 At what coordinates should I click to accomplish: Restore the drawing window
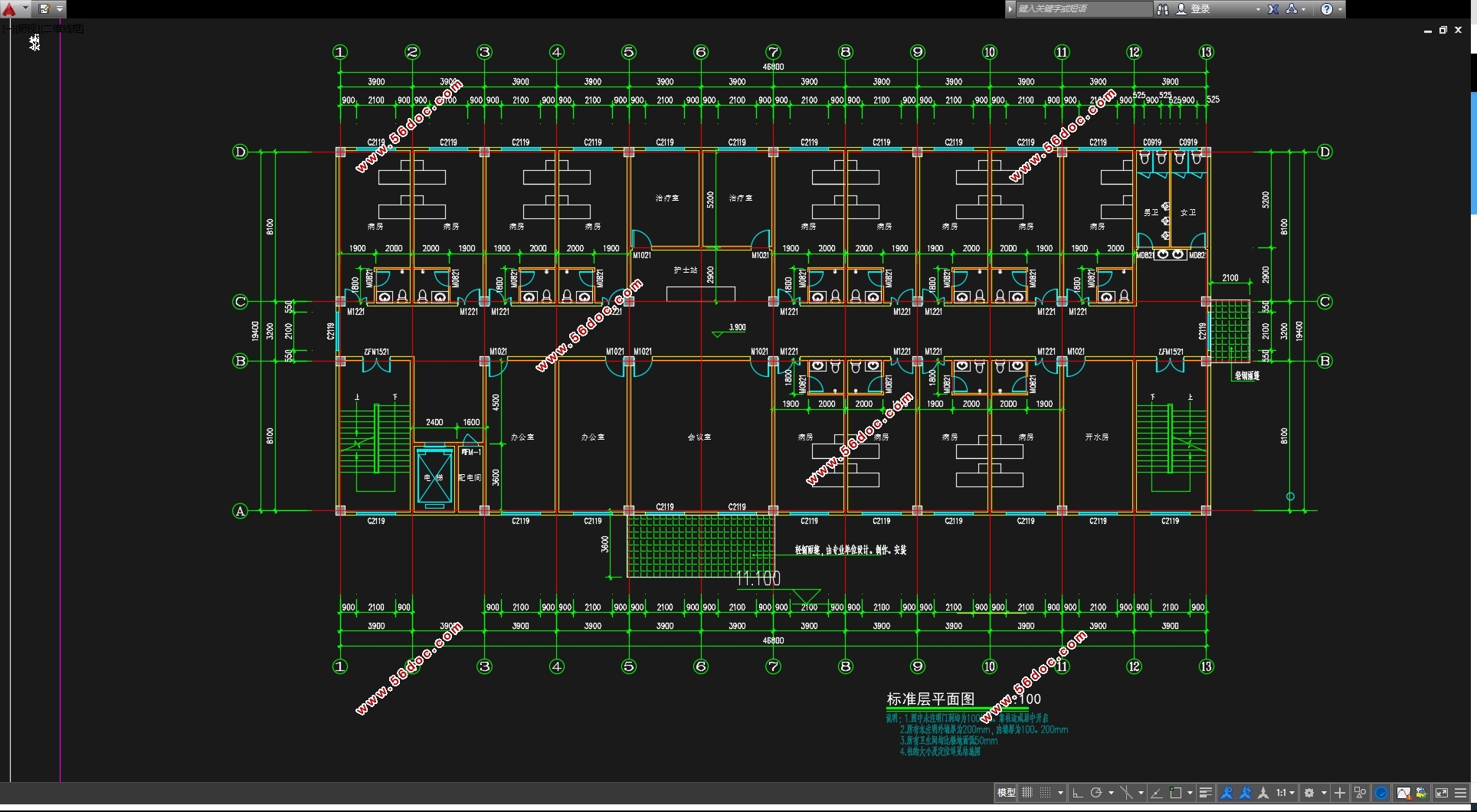click(1443, 31)
